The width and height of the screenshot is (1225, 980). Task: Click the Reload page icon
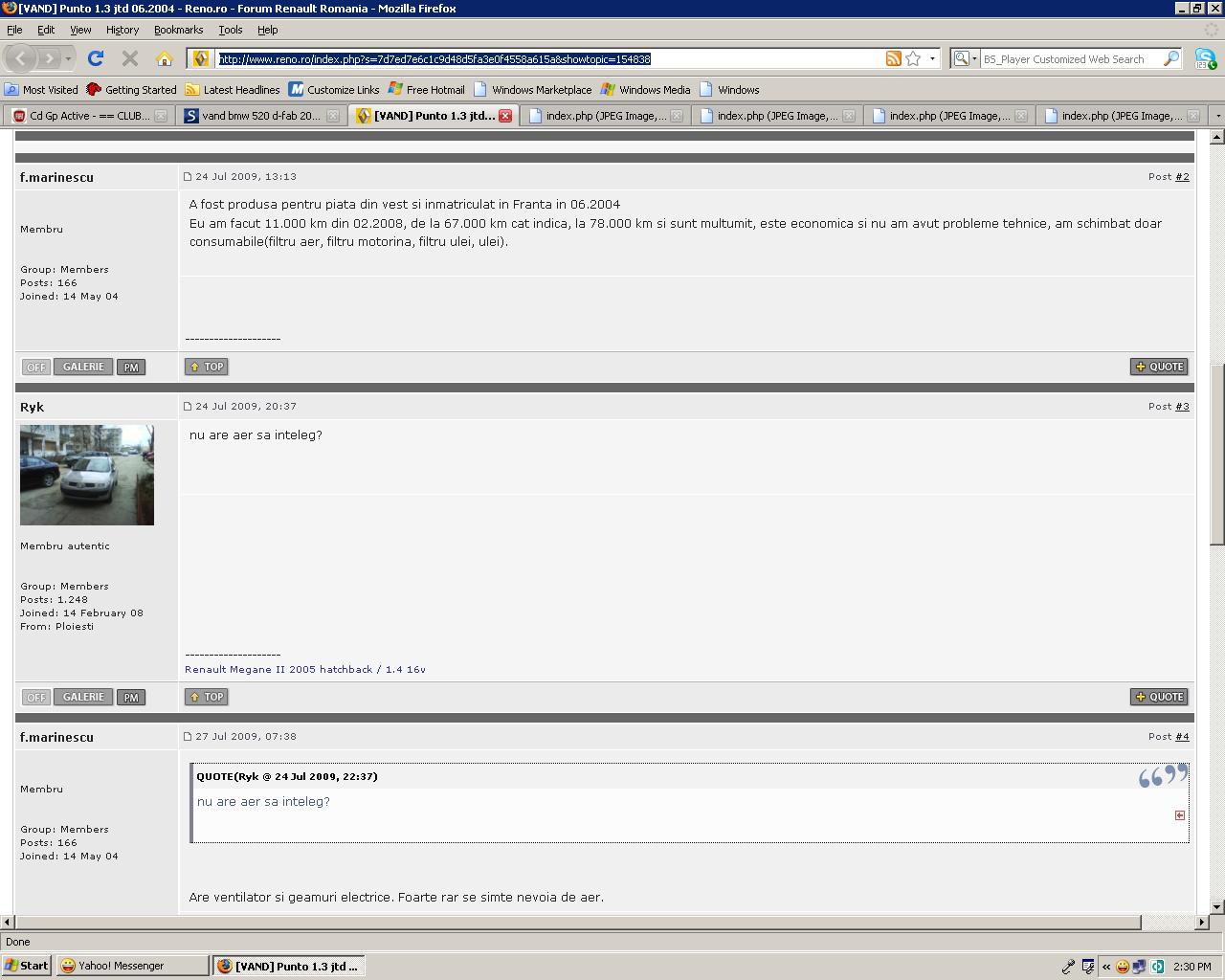96,58
